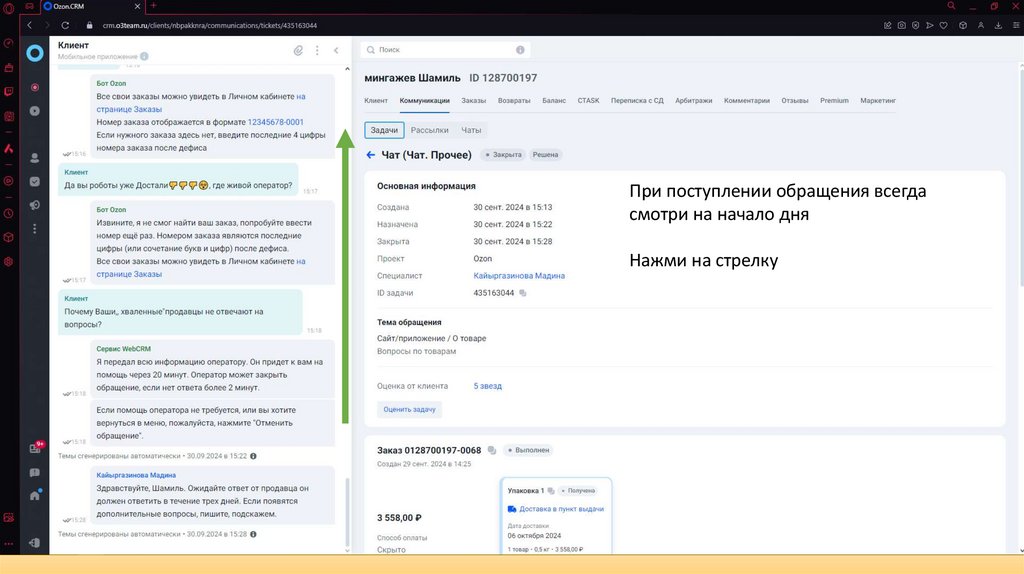
Task: Open the browser downloads icon
Action: coord(998,25)
